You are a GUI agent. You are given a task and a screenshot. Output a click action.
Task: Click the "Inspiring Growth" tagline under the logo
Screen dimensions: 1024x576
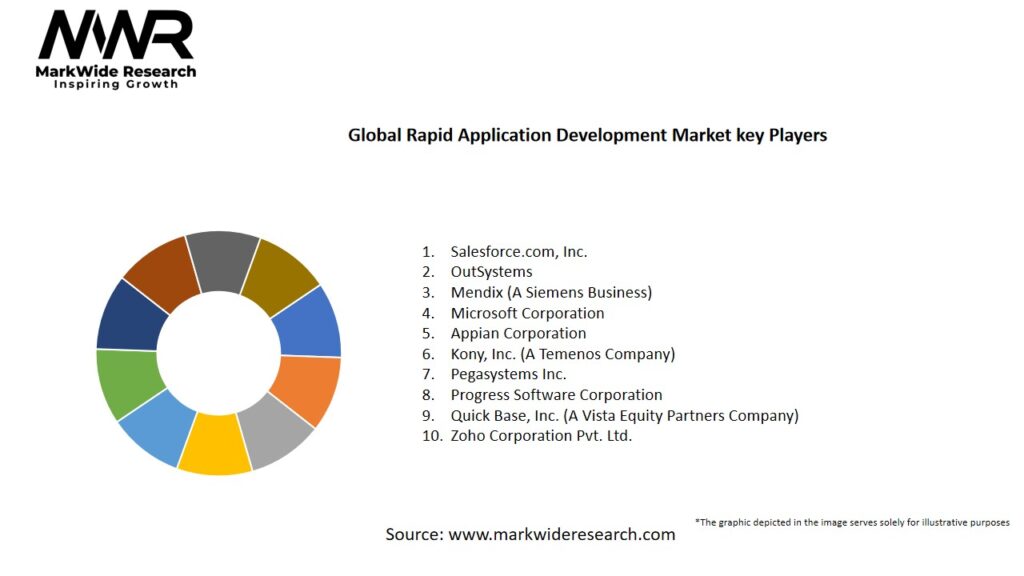coord(116,84)
